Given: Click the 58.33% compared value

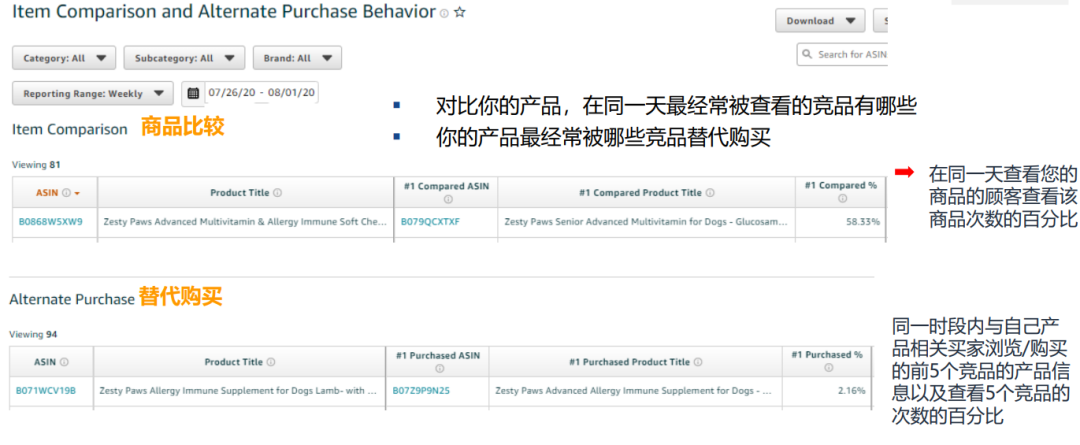Looking at the screenshot, I should pos(862,222).
